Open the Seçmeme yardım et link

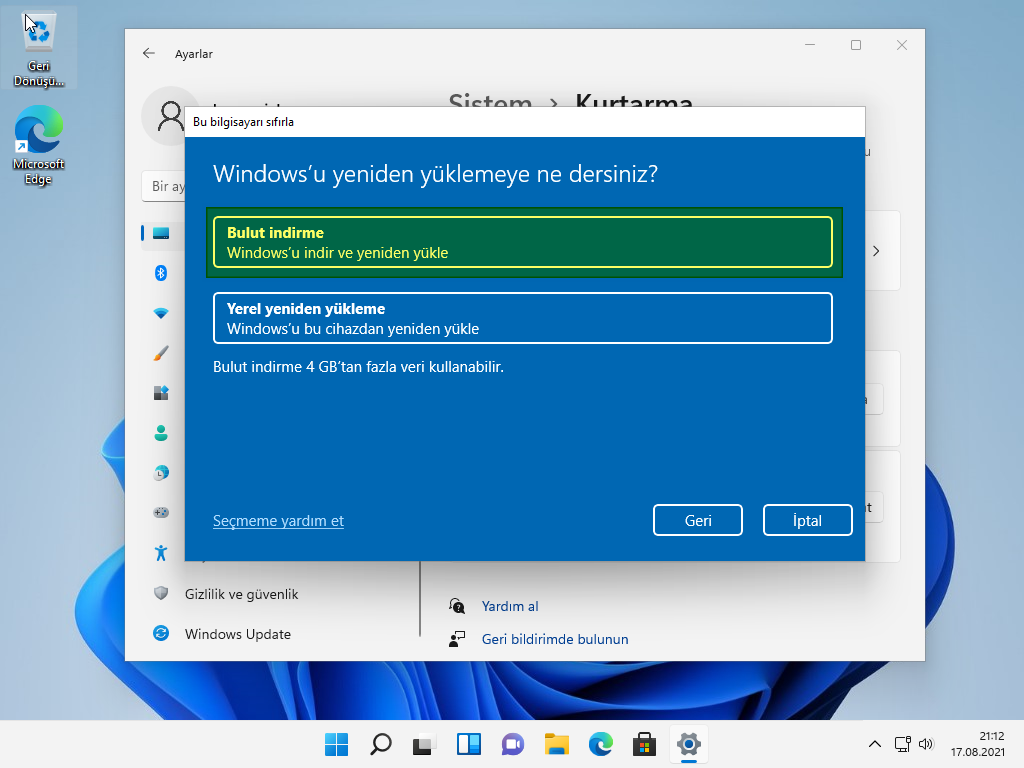278,520
